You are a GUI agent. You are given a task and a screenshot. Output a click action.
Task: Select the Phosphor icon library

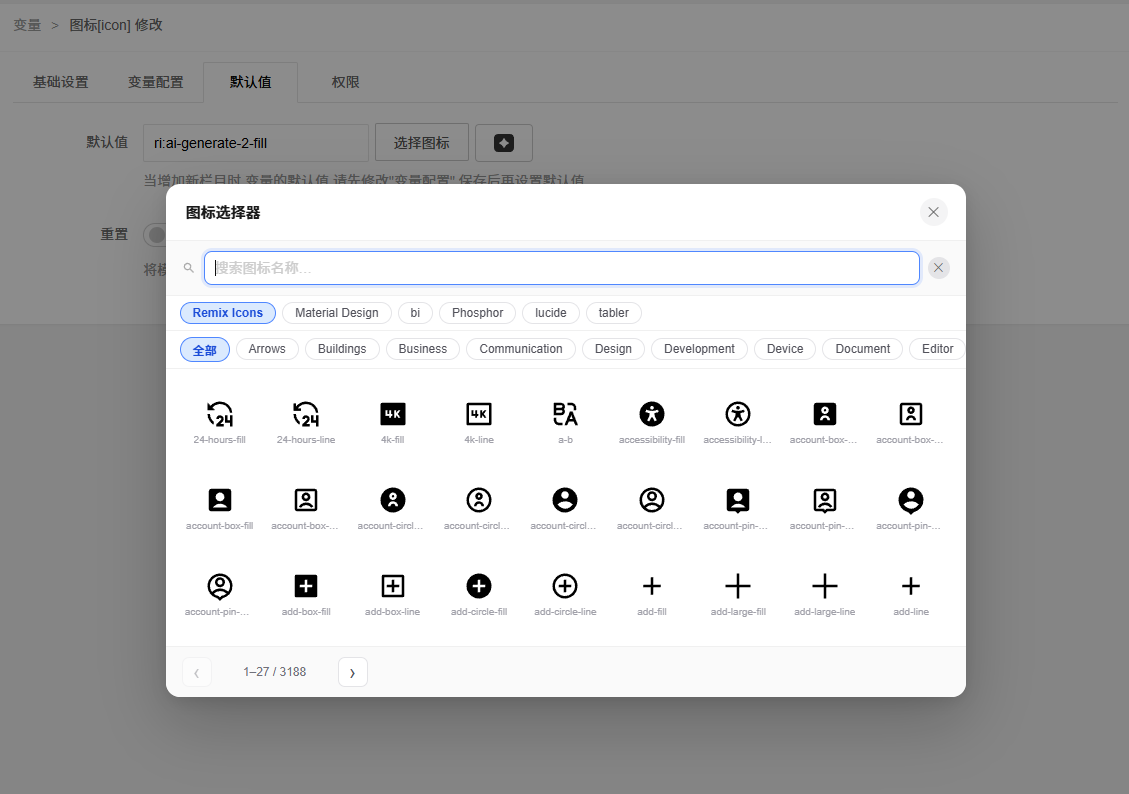coord(477,313)
